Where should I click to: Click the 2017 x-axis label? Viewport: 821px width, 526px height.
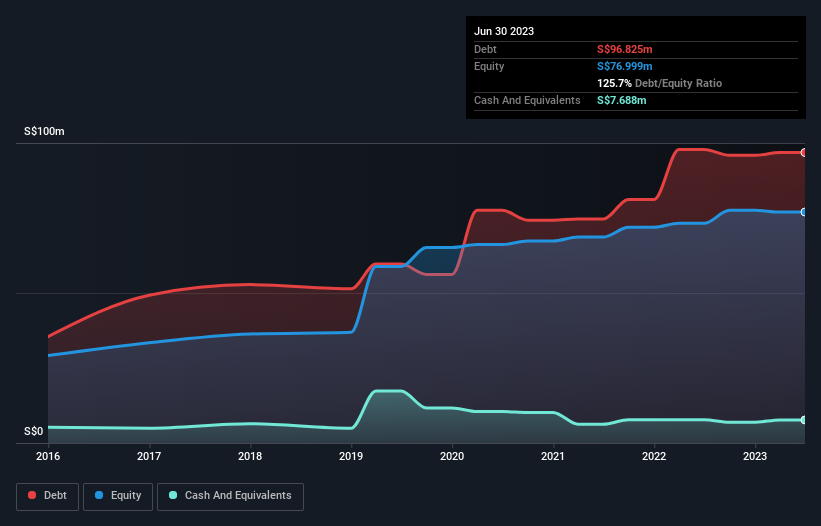pyautogui.click(x=149, y=456)
